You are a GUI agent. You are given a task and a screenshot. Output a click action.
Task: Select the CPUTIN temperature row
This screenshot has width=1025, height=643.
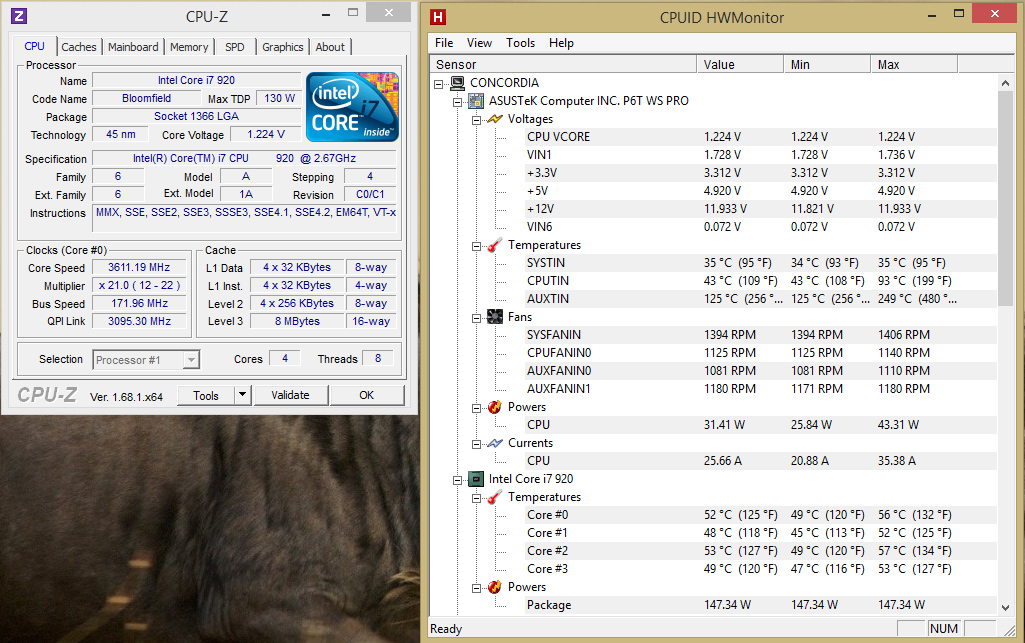pyautogui.click(x=761, y=281)
